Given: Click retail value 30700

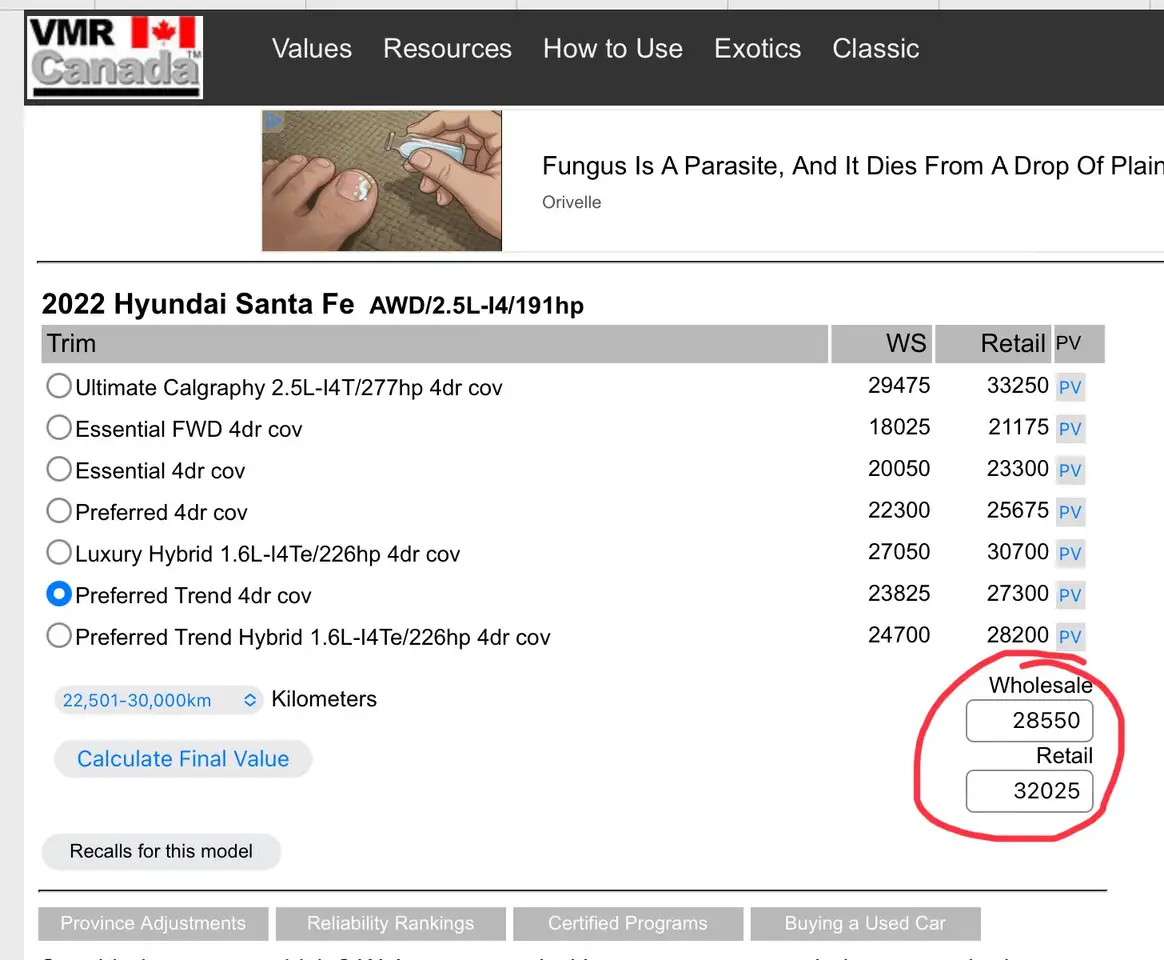Looking at the screenshot, I should [1017, 552].
